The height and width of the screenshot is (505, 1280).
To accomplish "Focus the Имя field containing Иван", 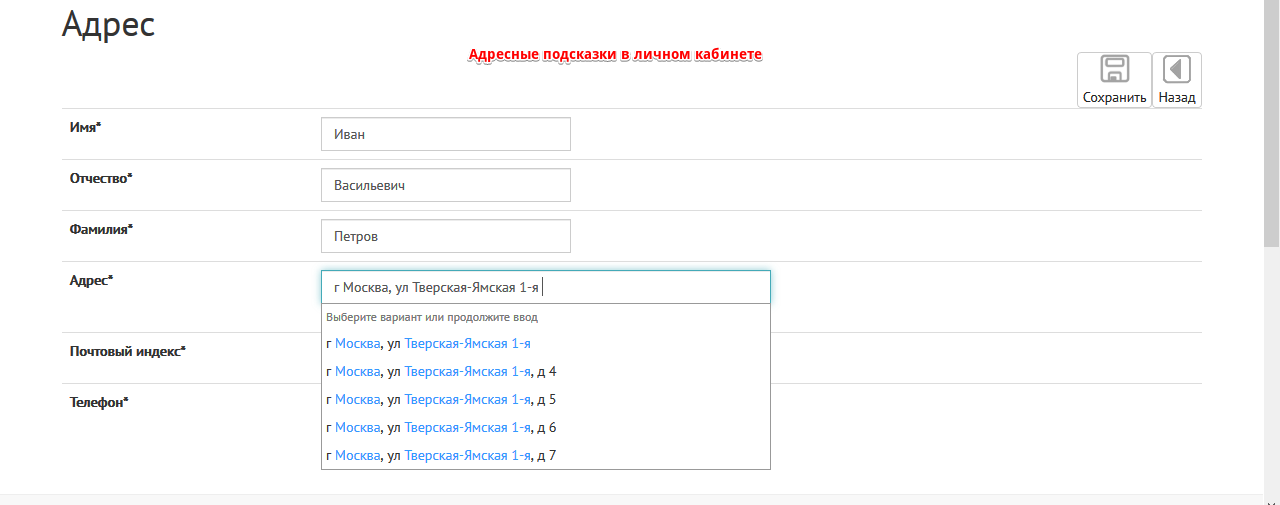I will click(x=446, y=134).
